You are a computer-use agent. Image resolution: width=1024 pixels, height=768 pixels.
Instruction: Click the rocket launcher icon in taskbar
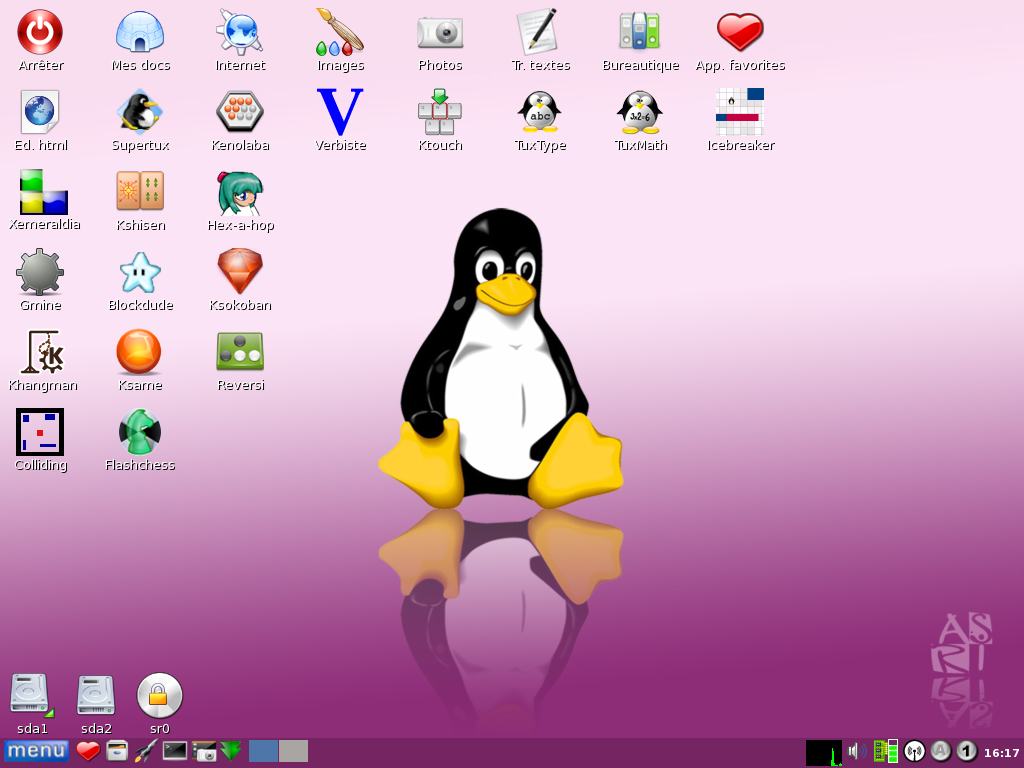pyautogui.click(x=146, y=751)
